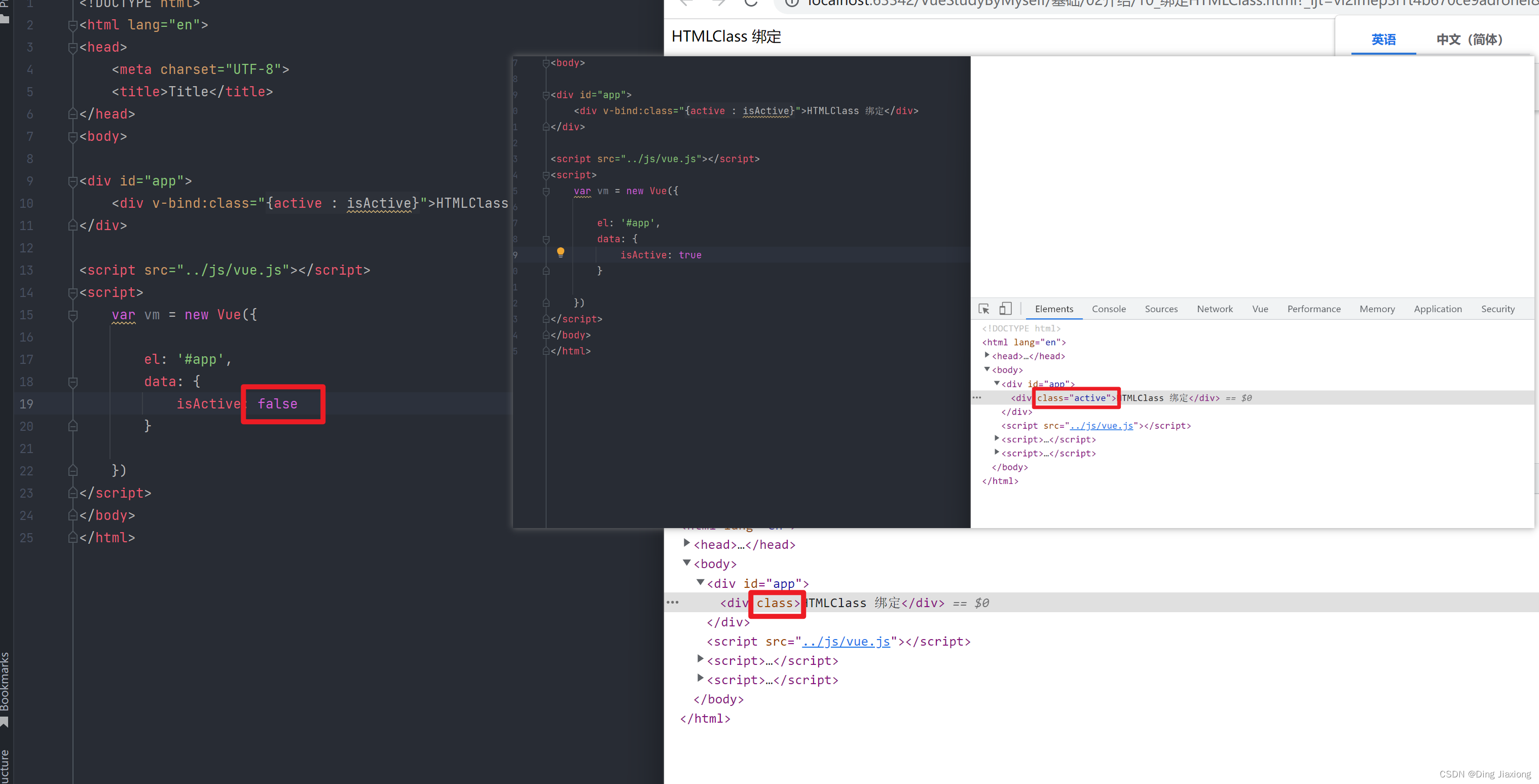Viewport: 1539px width, 784px height.
Task: Click fold marker at closing script line 23
Action: (x=73, y=493)
